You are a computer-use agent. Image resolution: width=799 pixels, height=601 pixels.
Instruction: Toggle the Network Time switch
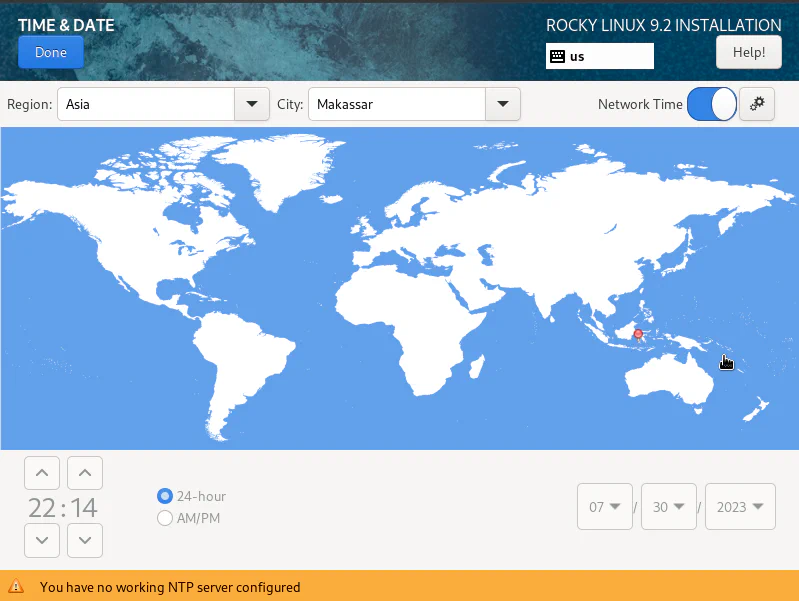pyautogui.click(x=711, y=104)
